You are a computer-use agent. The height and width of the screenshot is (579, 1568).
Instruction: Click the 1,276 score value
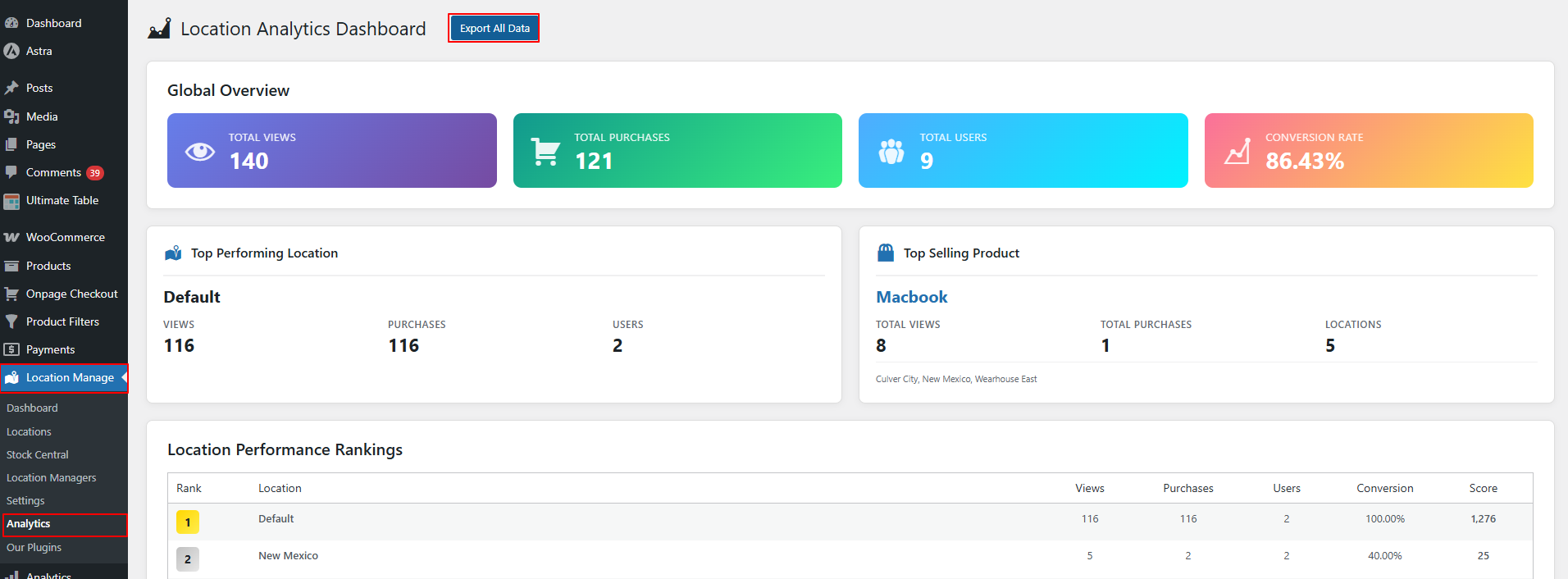pyautogui.click(x=1484, y=518)
